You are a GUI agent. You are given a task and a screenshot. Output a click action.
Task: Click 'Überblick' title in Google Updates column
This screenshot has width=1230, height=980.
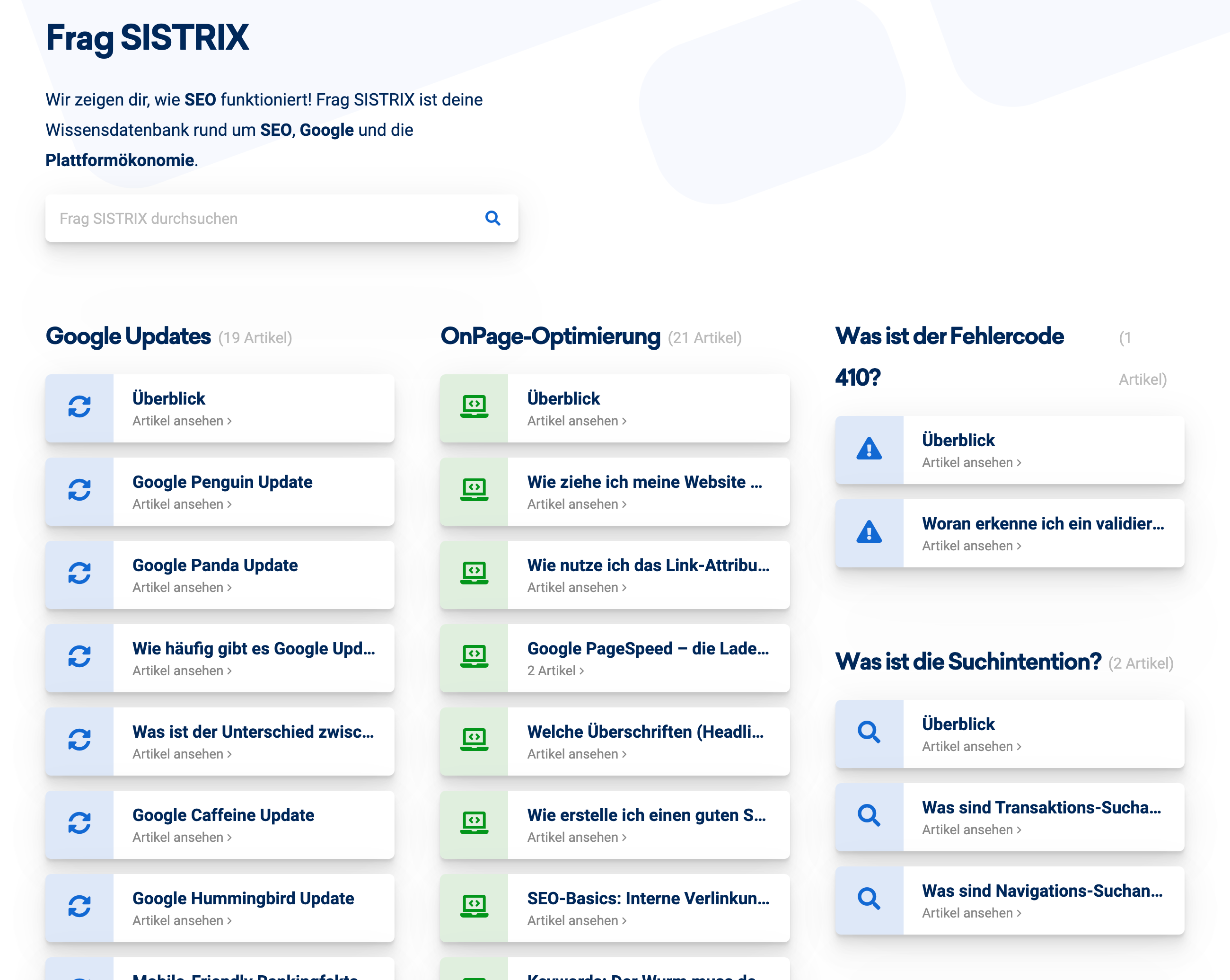[x=168, y=398]
